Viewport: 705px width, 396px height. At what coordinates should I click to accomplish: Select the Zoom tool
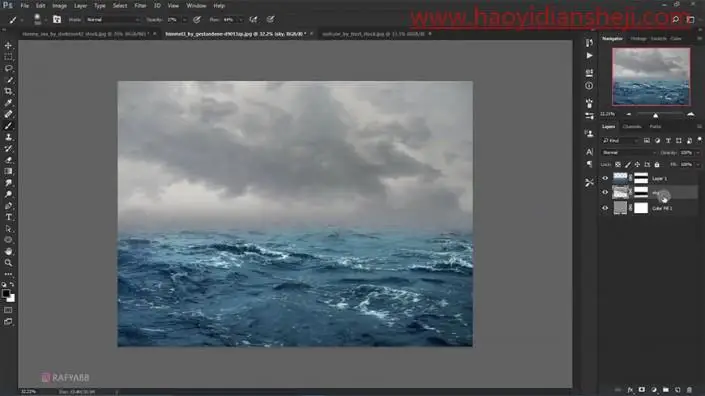[8, 263]
